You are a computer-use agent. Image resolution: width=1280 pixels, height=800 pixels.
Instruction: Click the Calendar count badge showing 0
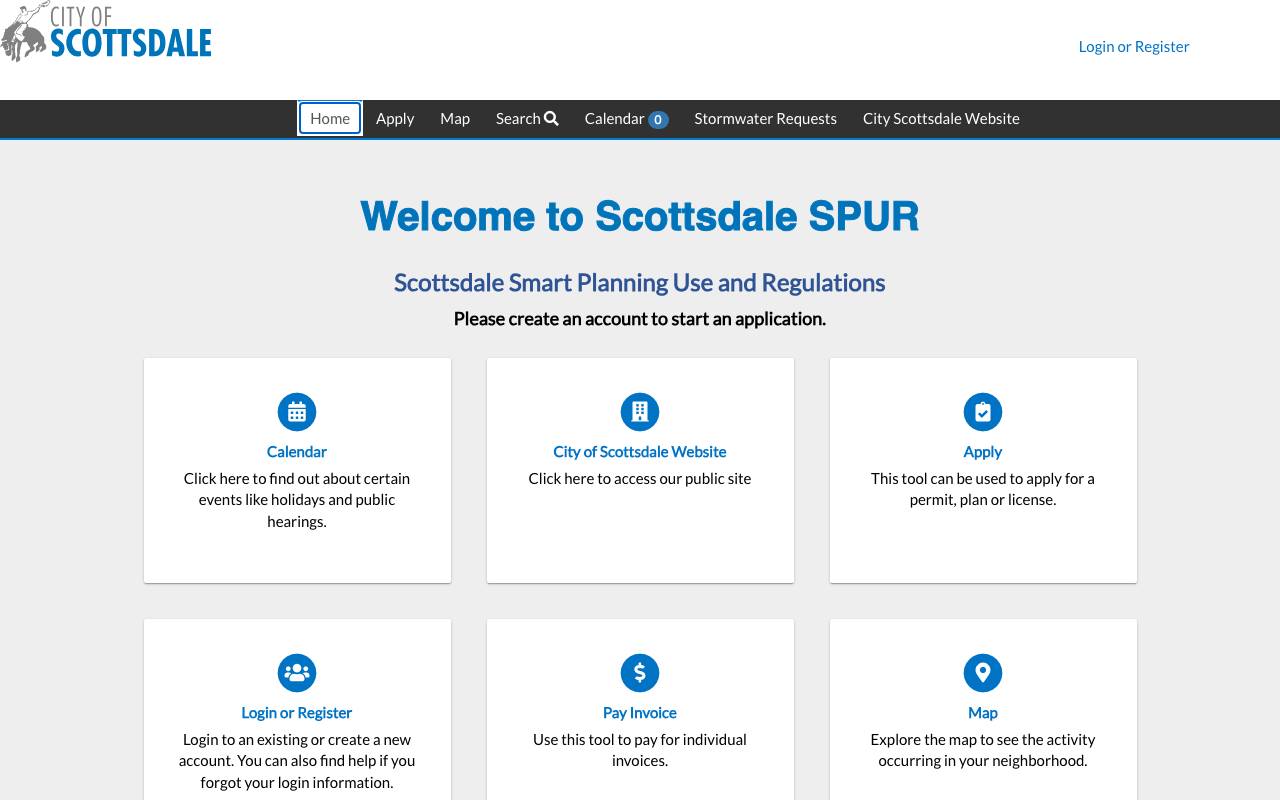[x=658, y=120]
